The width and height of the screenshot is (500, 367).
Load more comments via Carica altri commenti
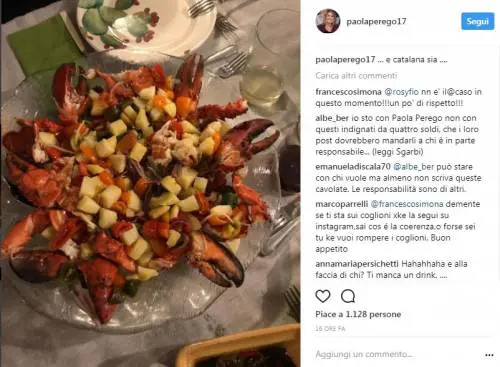tap(356, 76)
